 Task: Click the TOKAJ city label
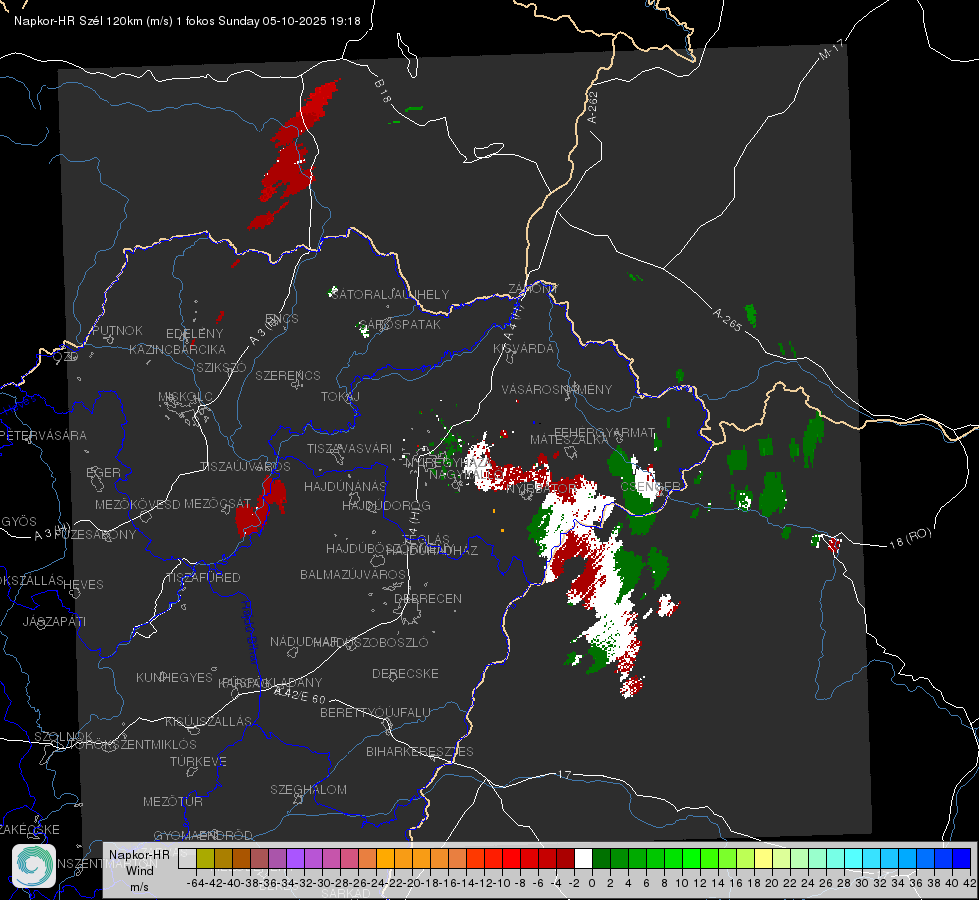click(340, 397)
